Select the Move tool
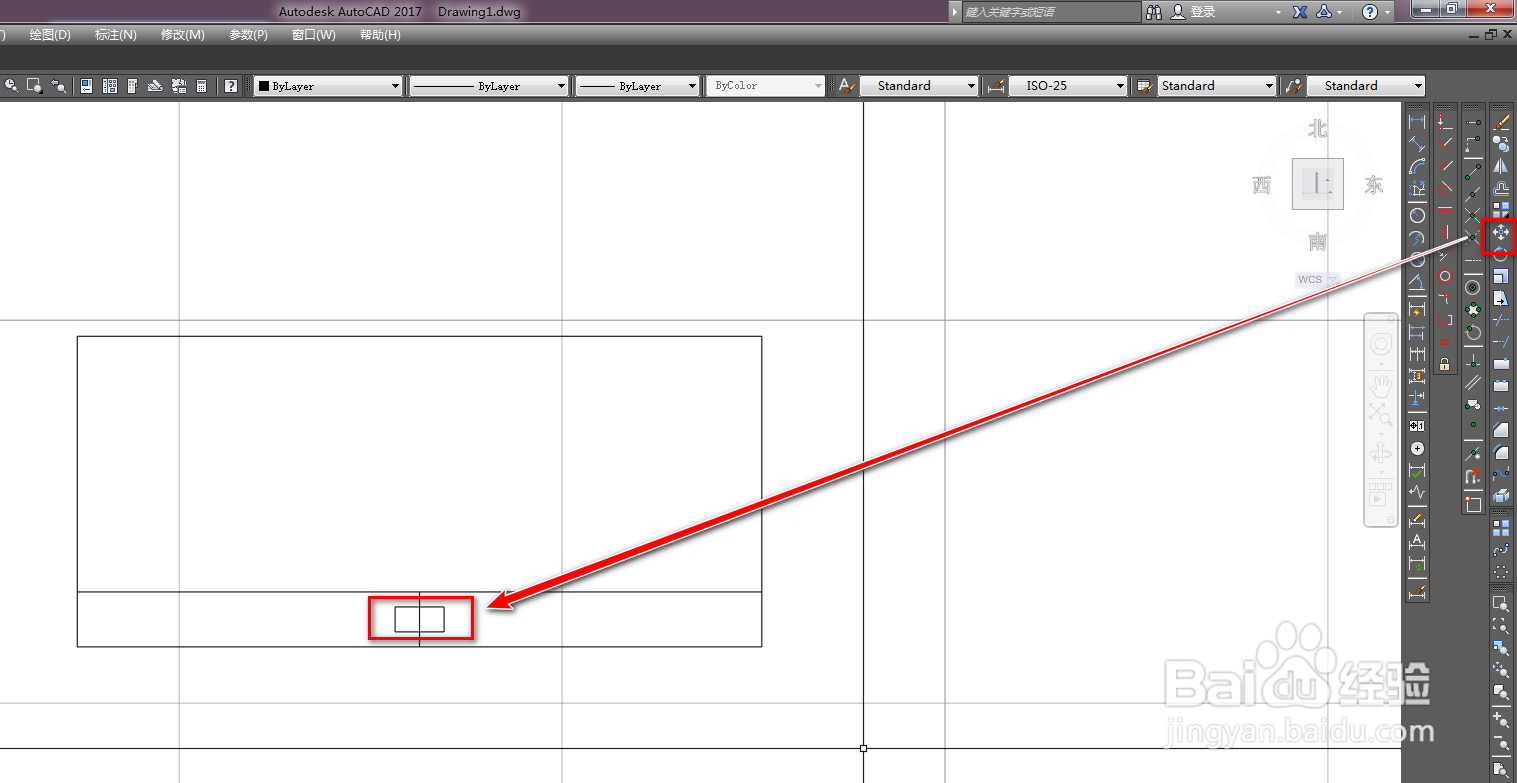 (1501, 232)
